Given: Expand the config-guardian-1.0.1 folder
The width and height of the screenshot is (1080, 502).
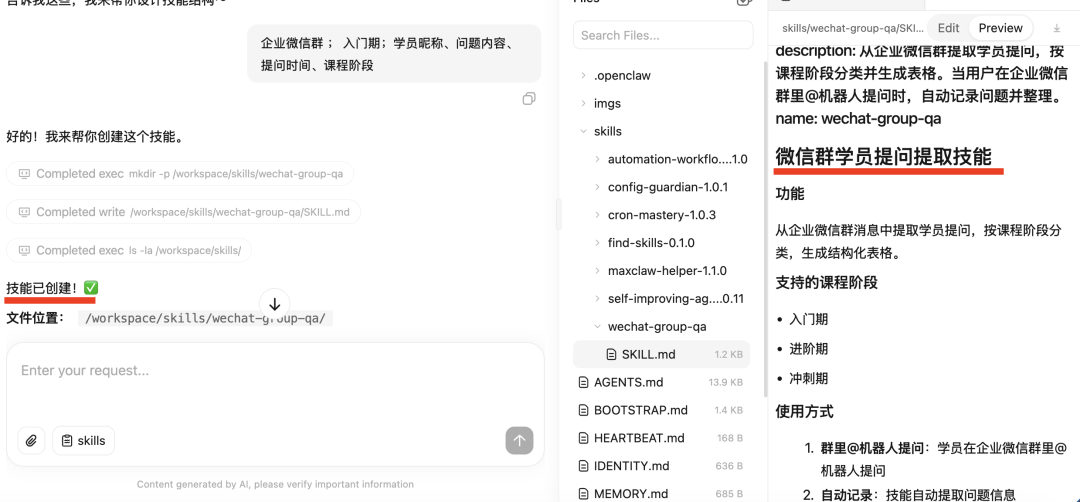Looking at the screenshot, I should click(597, 187).
